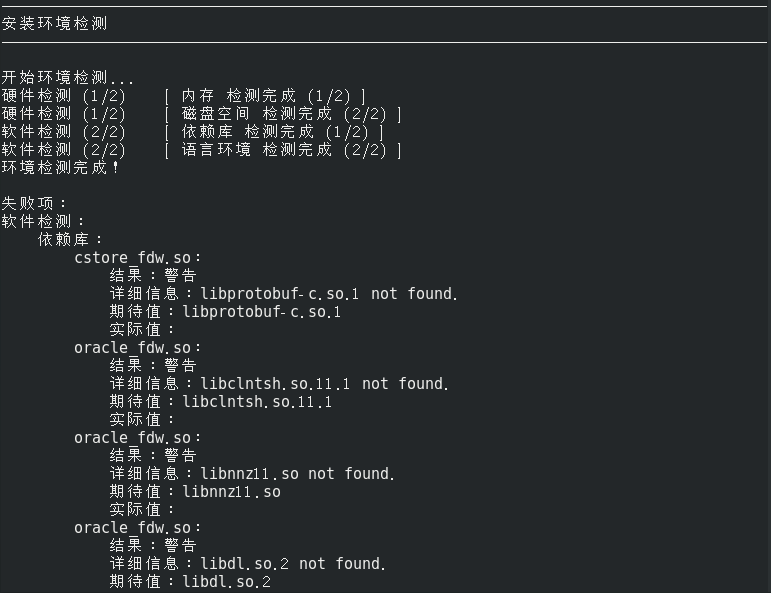Click the 开始环境检测... line
The height and width of the screenshot is (593, 771).
(x=67, y=77)
